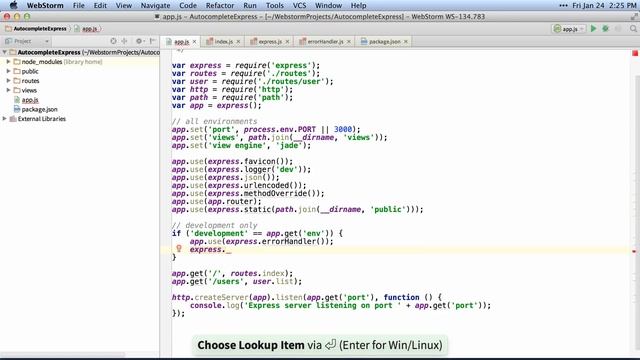Run app.js with the green play button
This screenshot has height=360, width=640.
pos(593,29)
